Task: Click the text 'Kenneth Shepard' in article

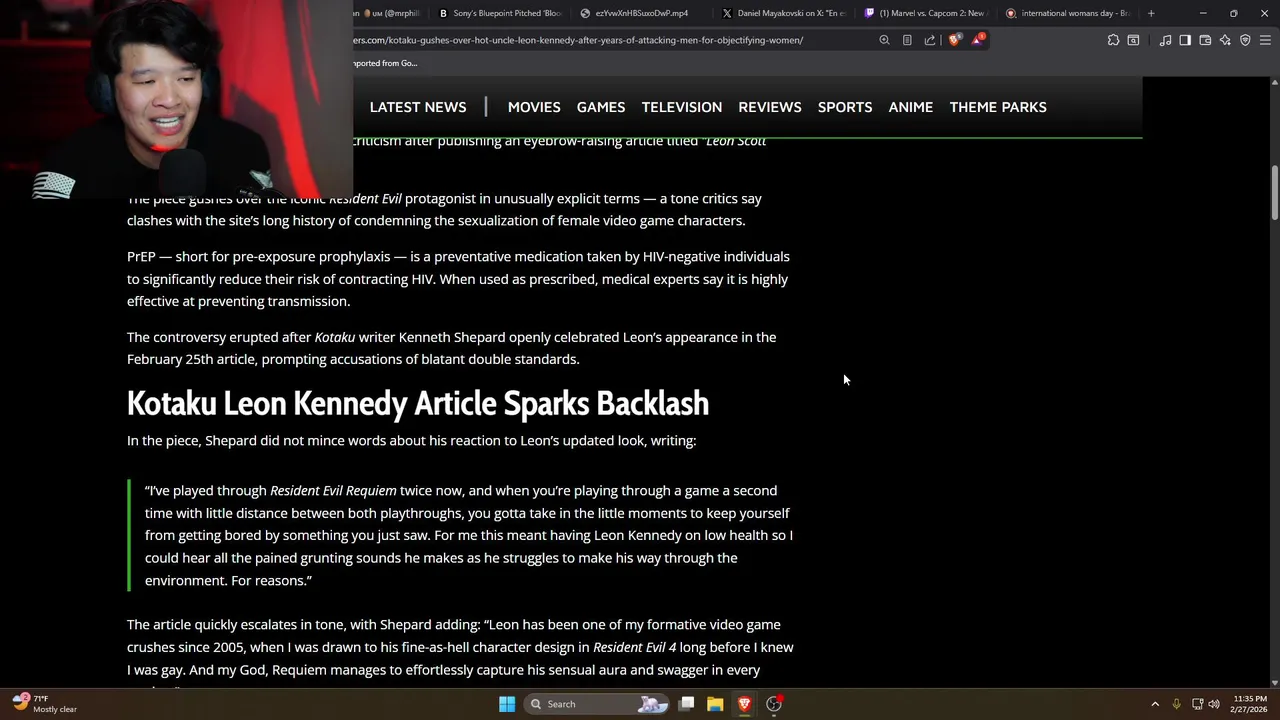Action: (x=452, y=337)
